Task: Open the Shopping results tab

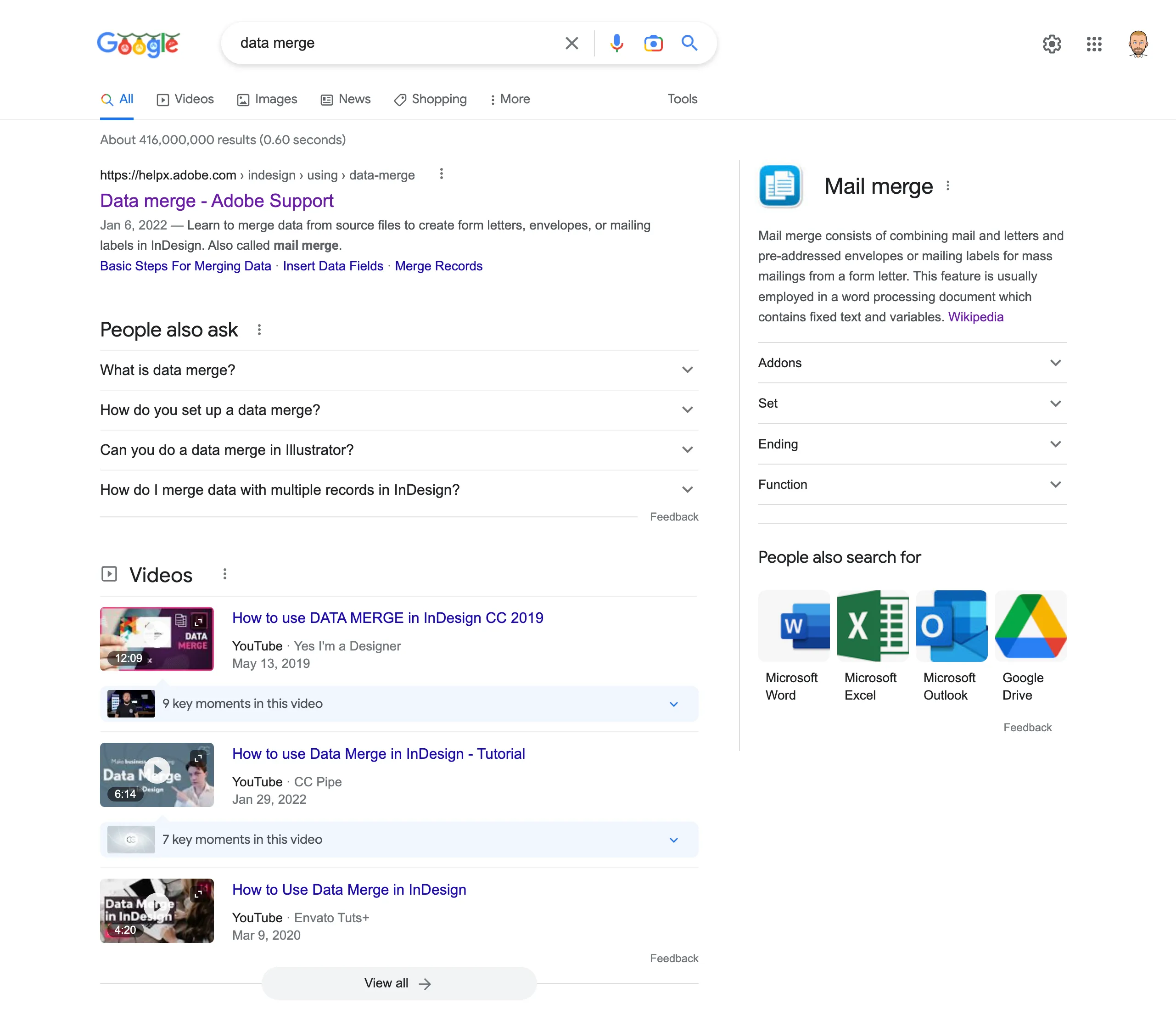Action: point(430,99)
